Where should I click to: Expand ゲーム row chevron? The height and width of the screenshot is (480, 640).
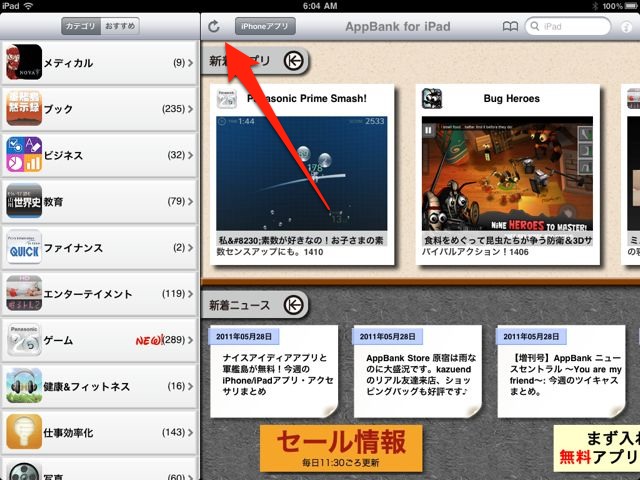pos(191,340)
